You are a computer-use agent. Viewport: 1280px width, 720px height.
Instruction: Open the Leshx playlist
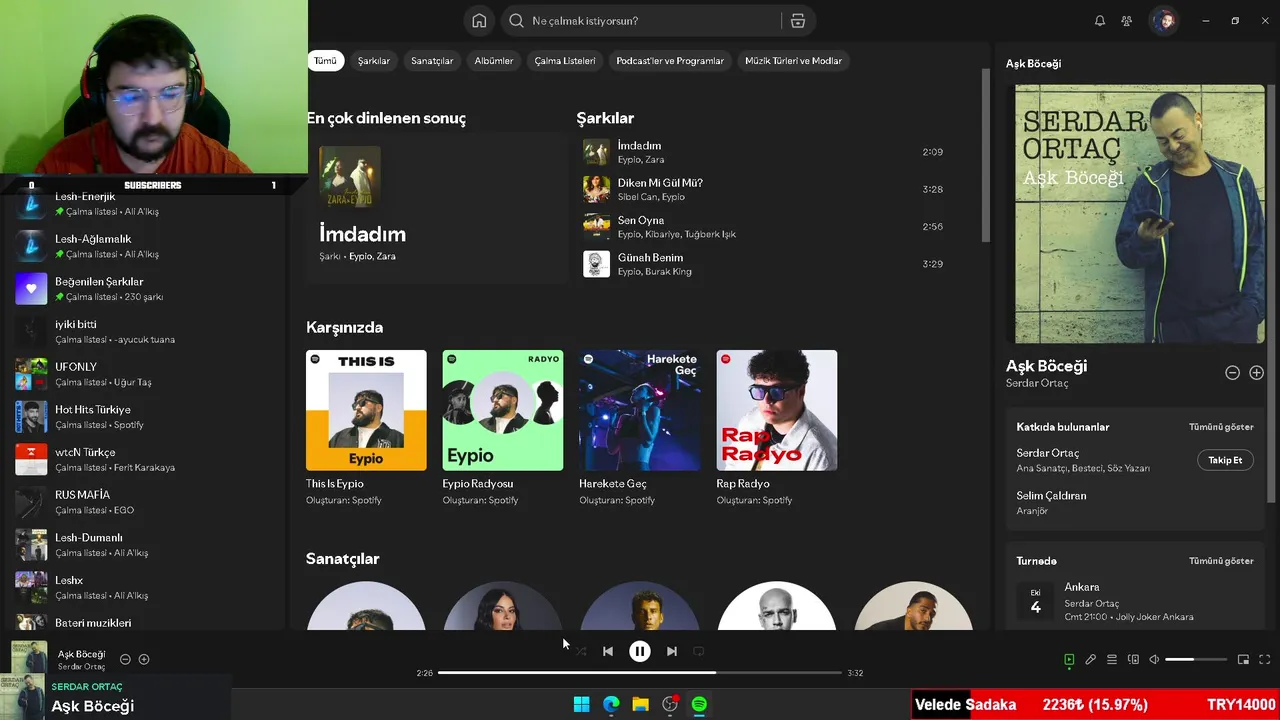pyautogui.click(x=145, y=587)
